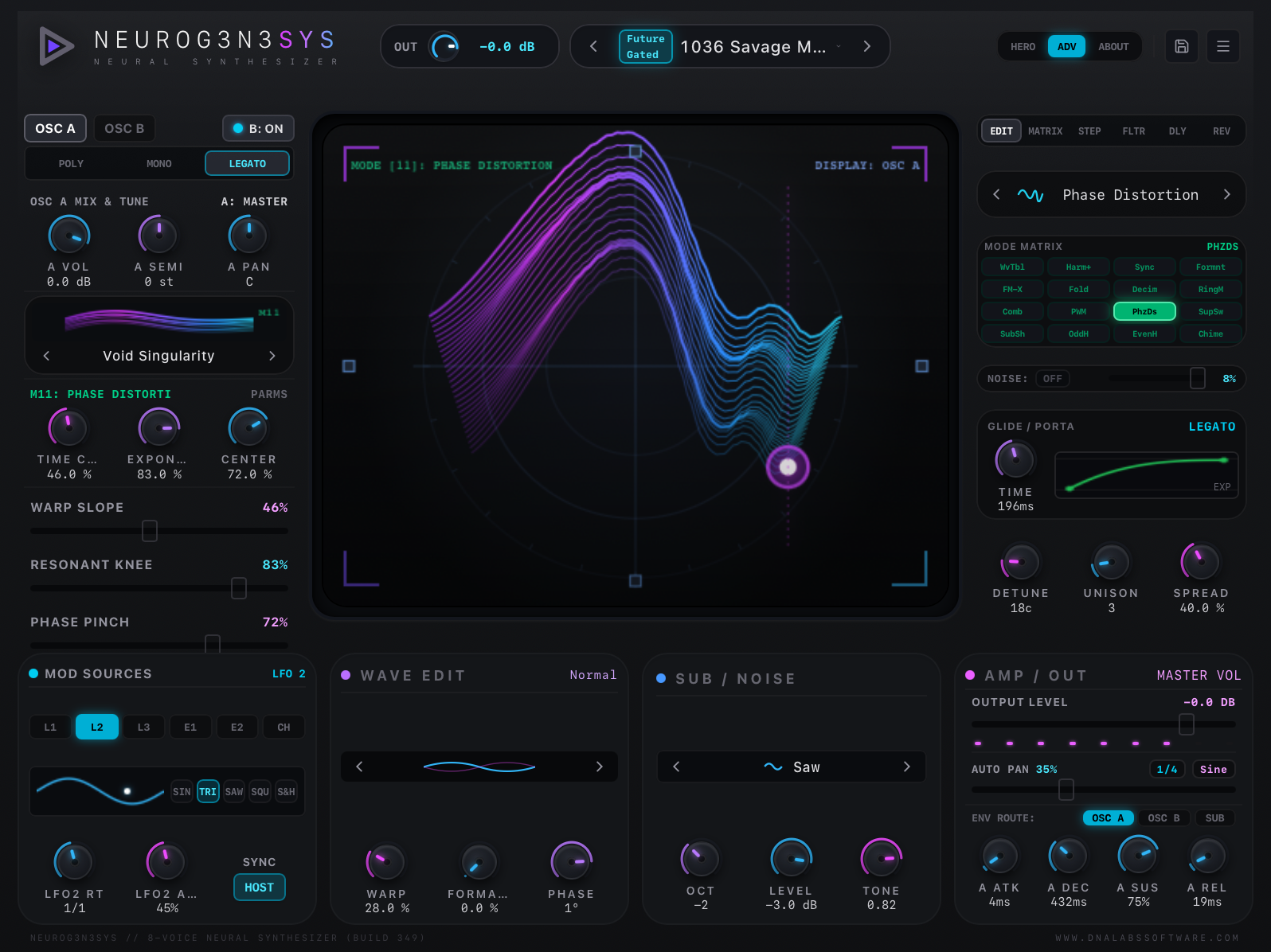Select next wavetable after Void Singularity
Screen dimensions: 1271x952
tap(272, 356)
